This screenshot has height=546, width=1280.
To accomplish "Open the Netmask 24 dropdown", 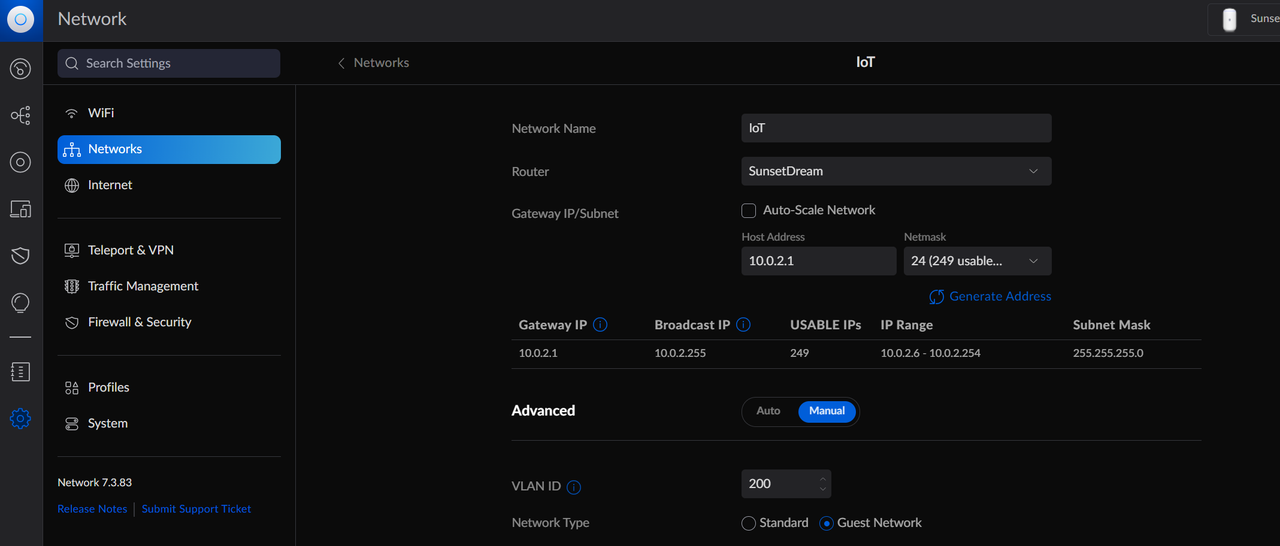I will [x=977, y=261].
